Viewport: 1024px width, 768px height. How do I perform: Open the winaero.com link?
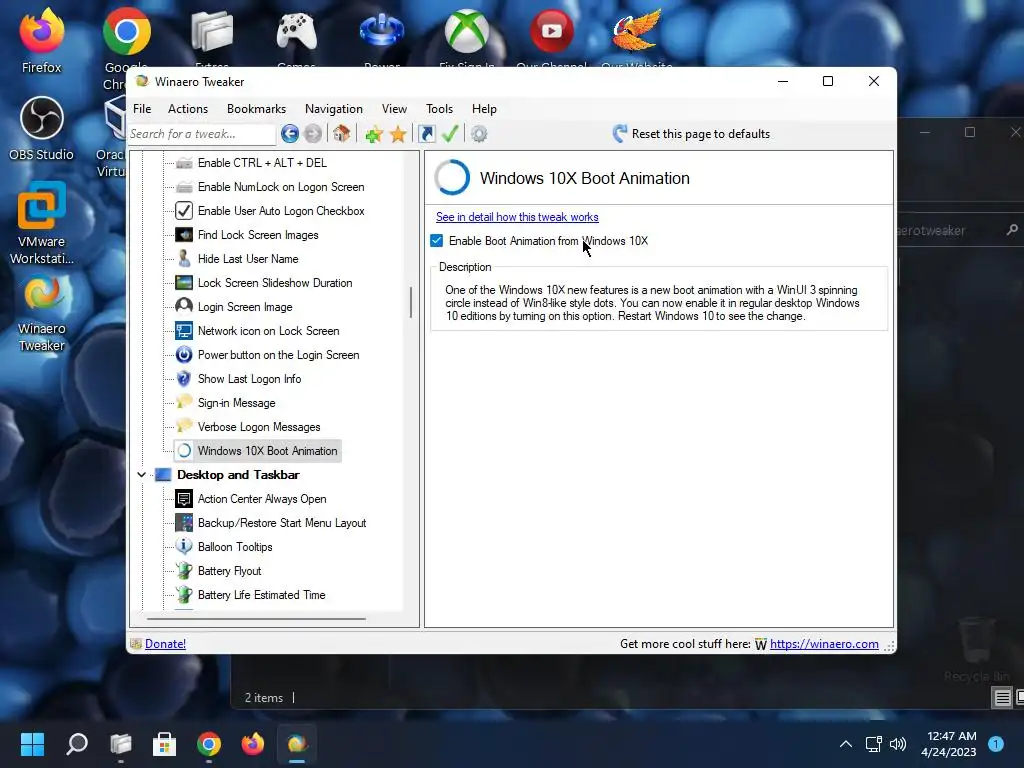pyautogui.click(x=824, y=644)
